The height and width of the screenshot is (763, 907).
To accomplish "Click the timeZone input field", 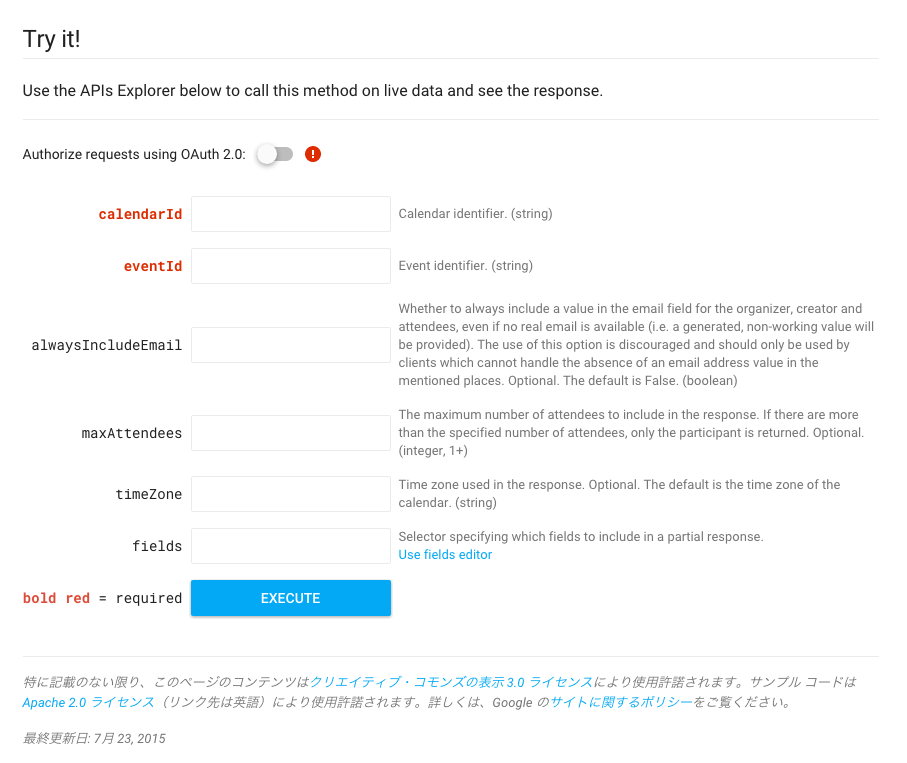I will tap(290, 493).
